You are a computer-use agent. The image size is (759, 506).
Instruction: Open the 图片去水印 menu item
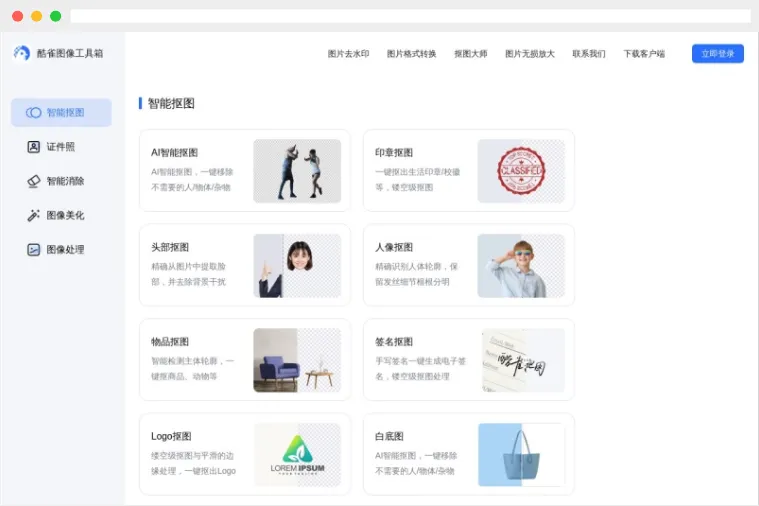(x=349, y=54)
